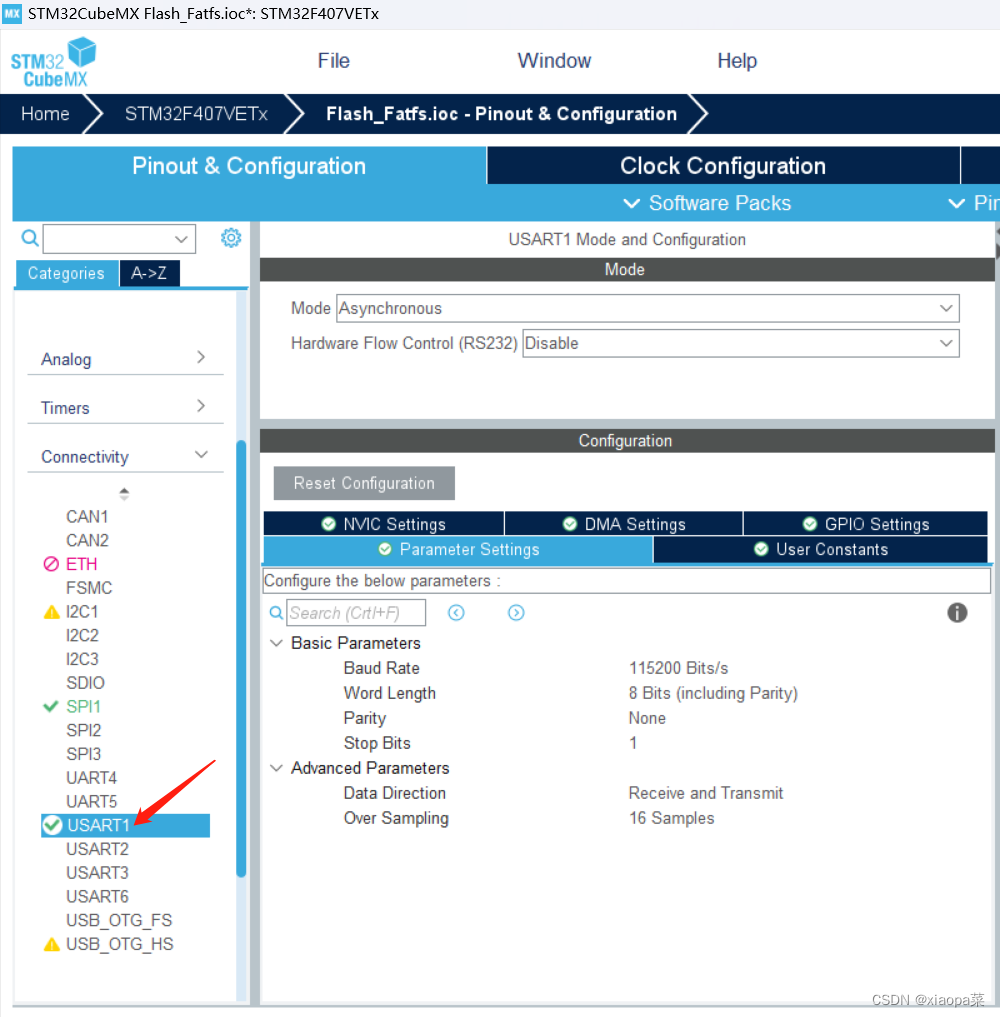Select UART5 peripheral

pos(91,802)
